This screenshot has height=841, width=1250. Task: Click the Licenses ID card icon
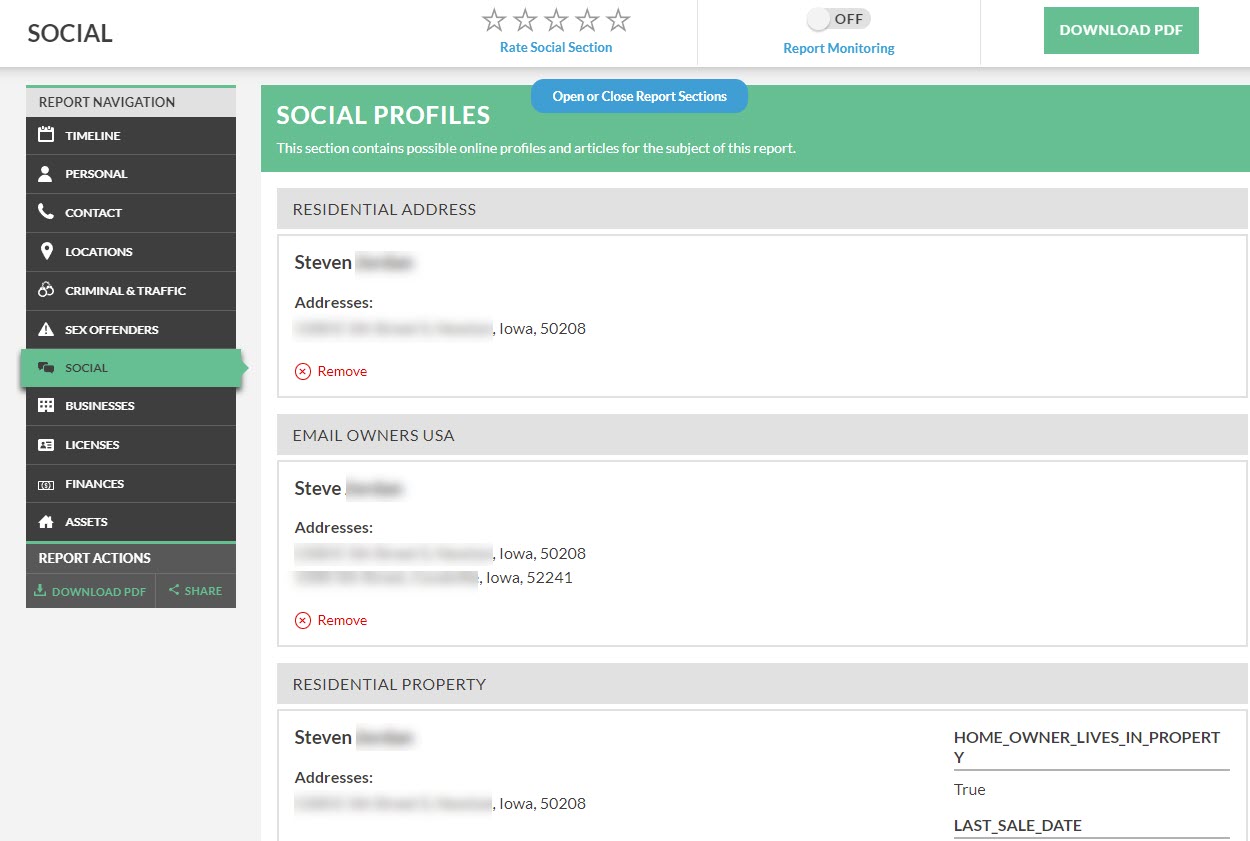click(x=45, y=445)
